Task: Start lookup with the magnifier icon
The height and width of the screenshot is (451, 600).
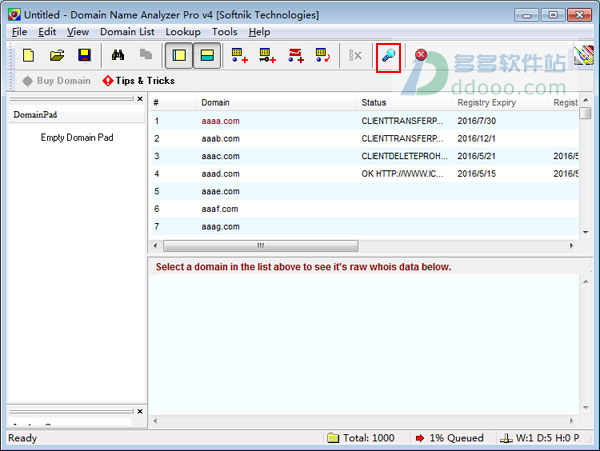Action: 388,56
